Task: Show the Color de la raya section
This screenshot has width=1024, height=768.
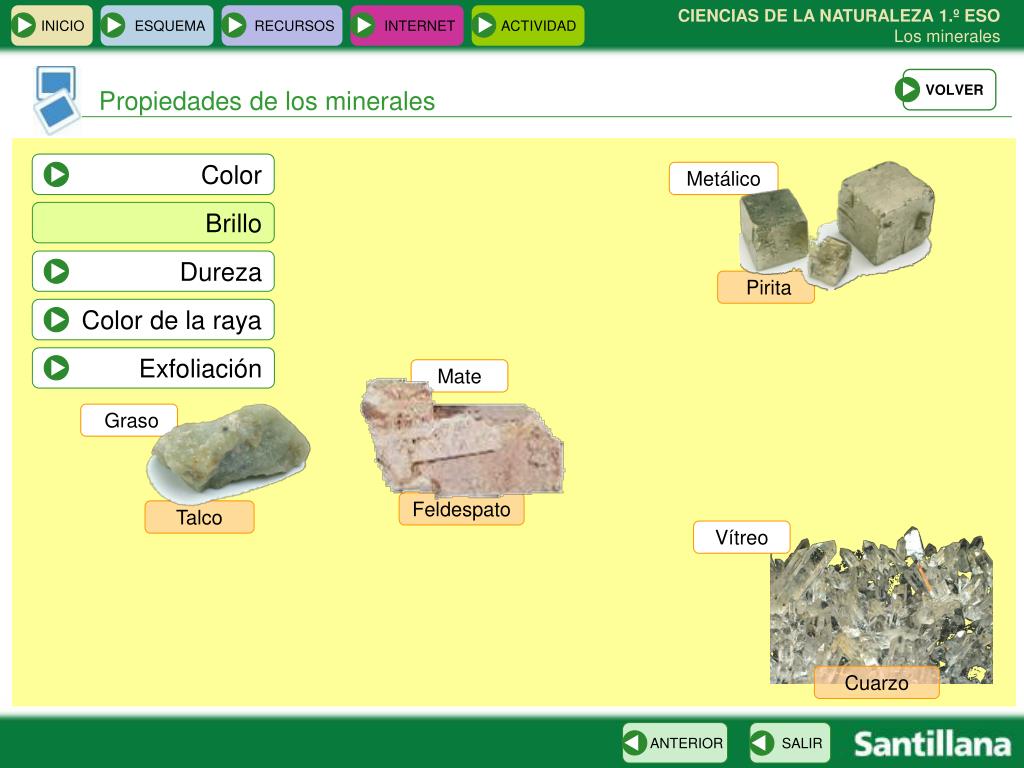Action: point(153,320)
